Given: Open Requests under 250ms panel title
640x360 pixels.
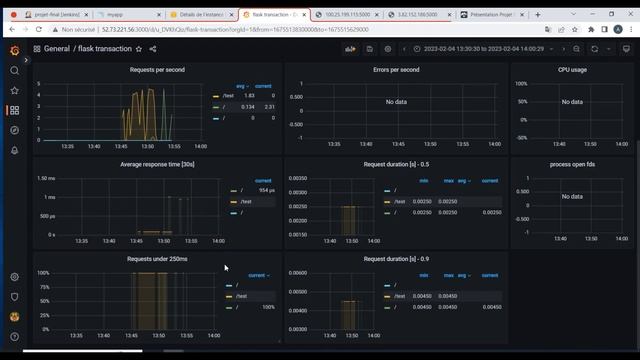Looking at the screenshot, I should coord(157,259).
